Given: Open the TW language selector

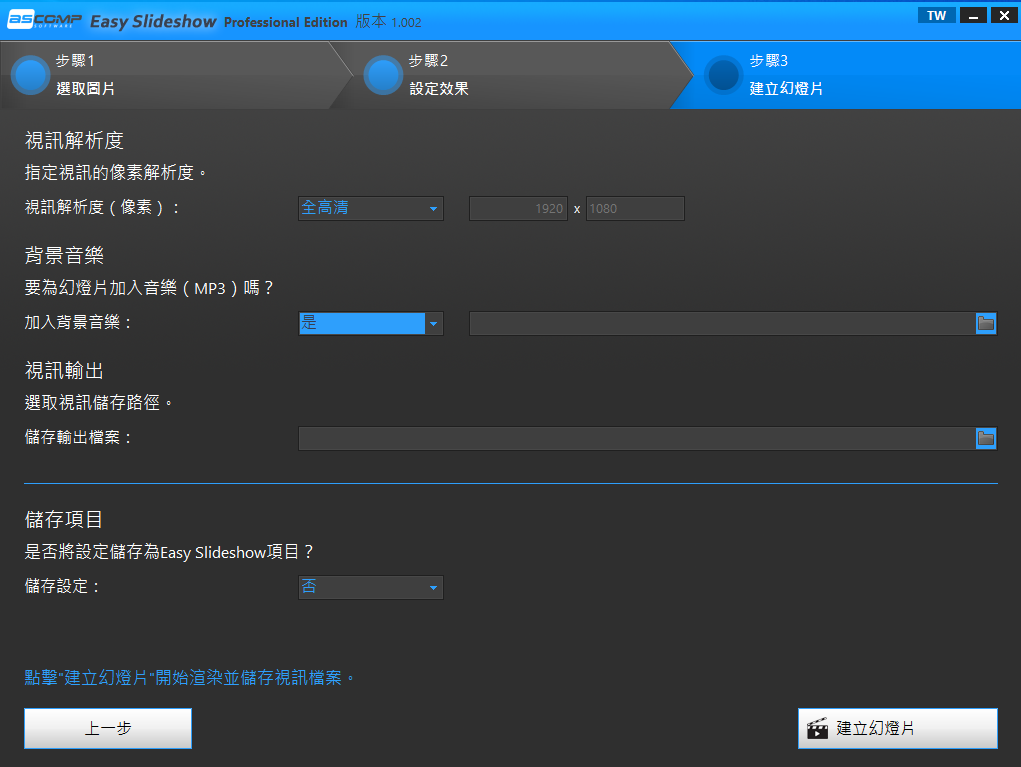Looking at the screenshot, I should pyautogui.click(x=936, y=16).
